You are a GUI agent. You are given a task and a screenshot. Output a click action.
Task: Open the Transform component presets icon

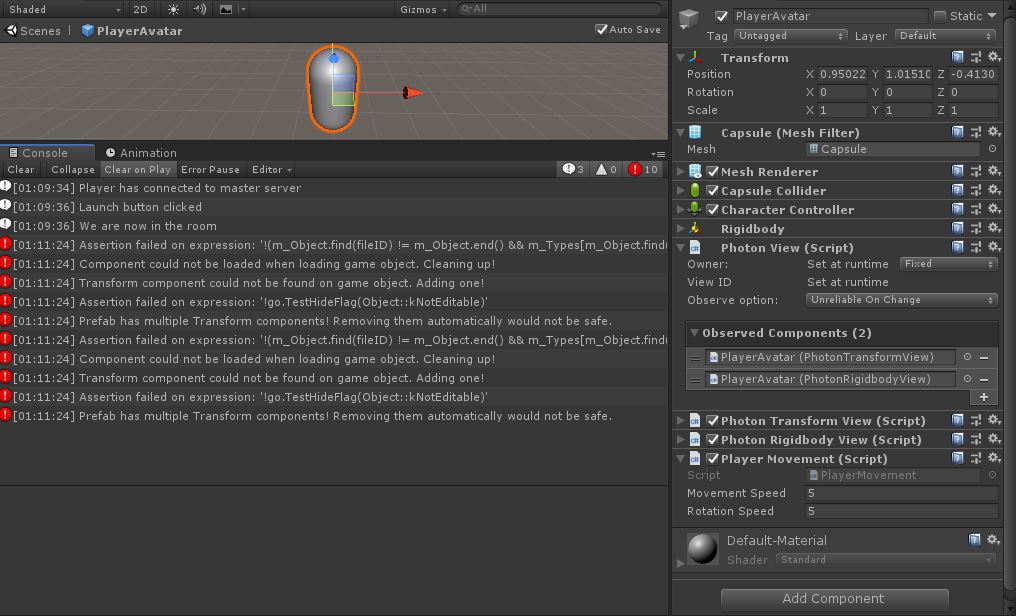click(976, 57)
